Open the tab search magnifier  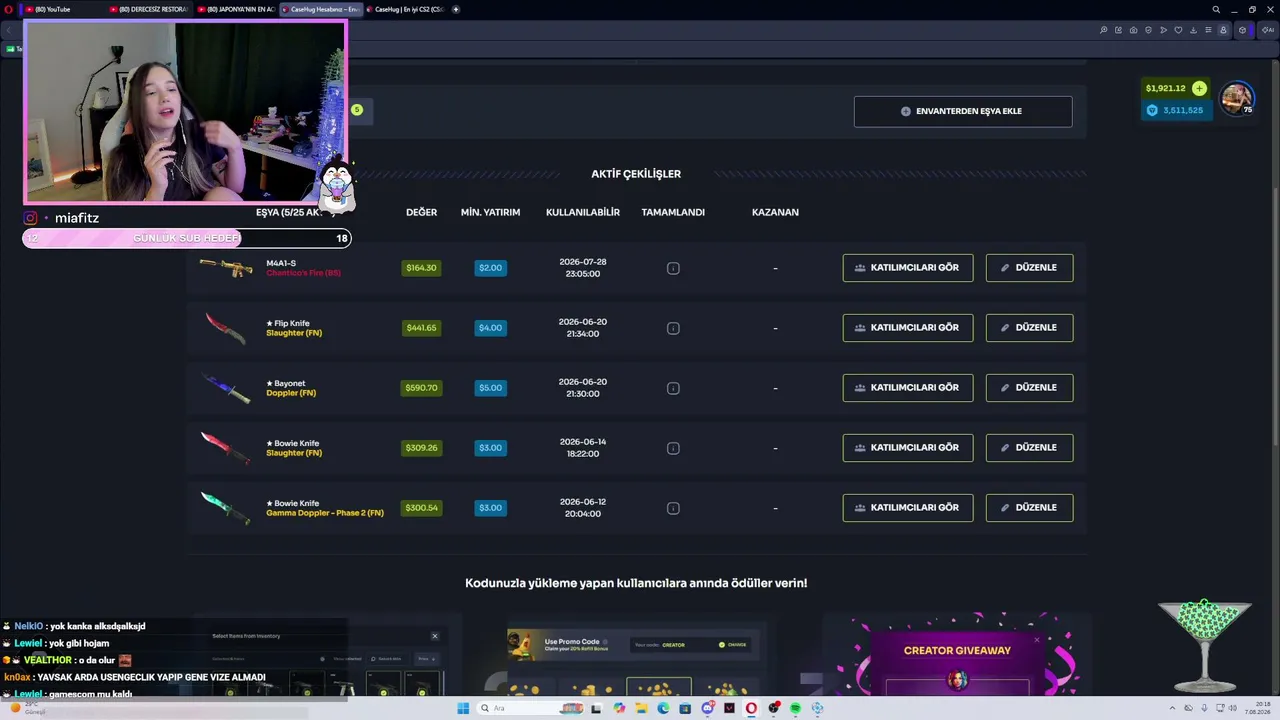coord(1216,9)
